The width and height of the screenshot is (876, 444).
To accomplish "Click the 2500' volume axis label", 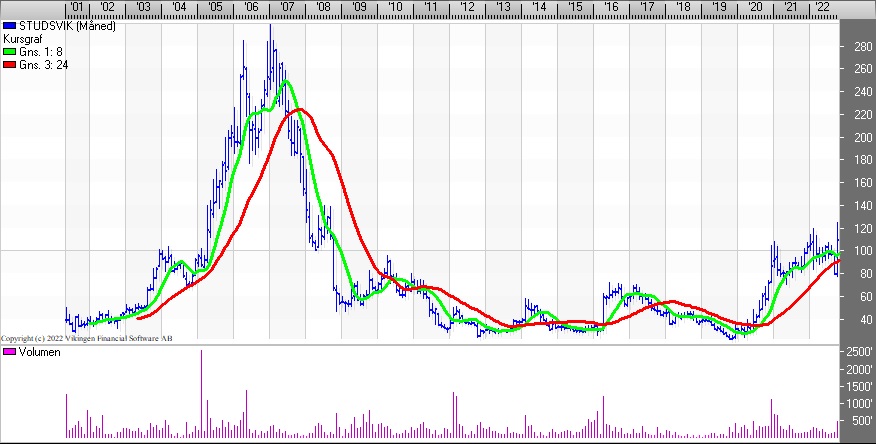I will tap(859, 352).
